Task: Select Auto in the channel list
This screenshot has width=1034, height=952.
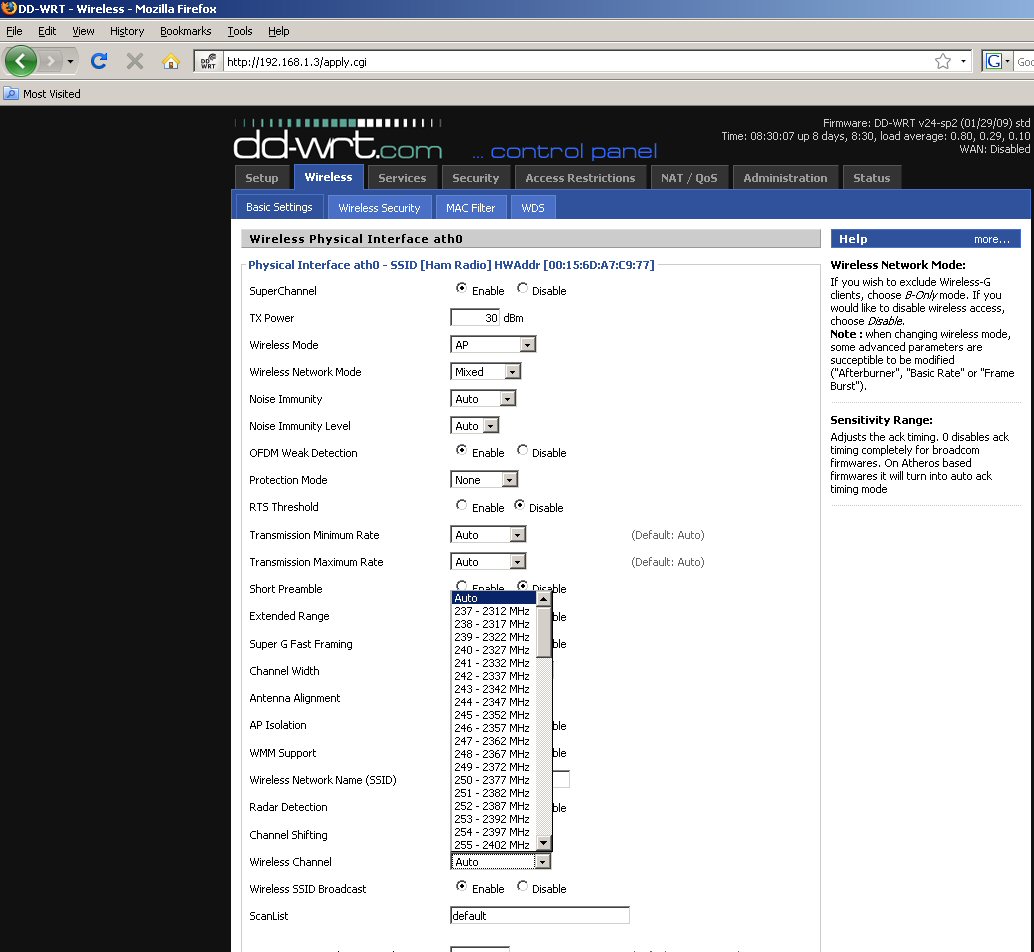Action: [x=494, y=598]
